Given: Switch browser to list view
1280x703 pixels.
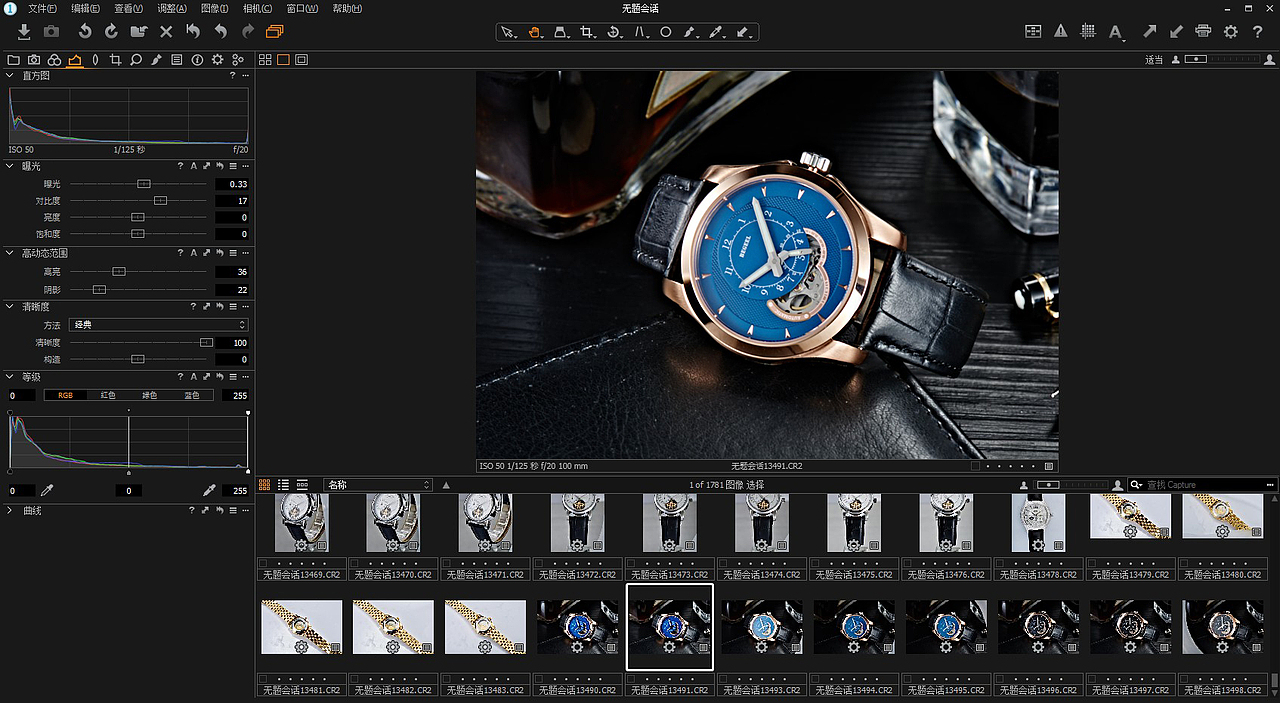Looking at the screenshot, I should [x=284, y=484].
